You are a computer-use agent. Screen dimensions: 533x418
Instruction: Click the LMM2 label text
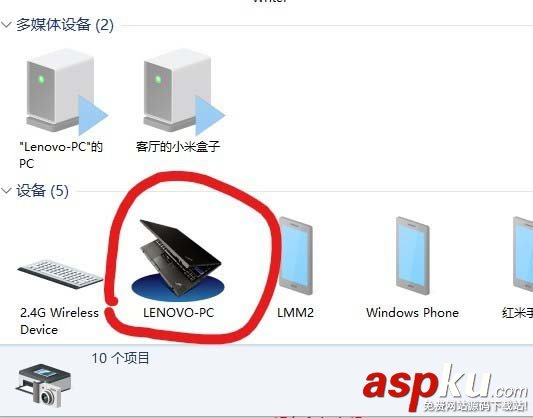(x=295, y=313)
